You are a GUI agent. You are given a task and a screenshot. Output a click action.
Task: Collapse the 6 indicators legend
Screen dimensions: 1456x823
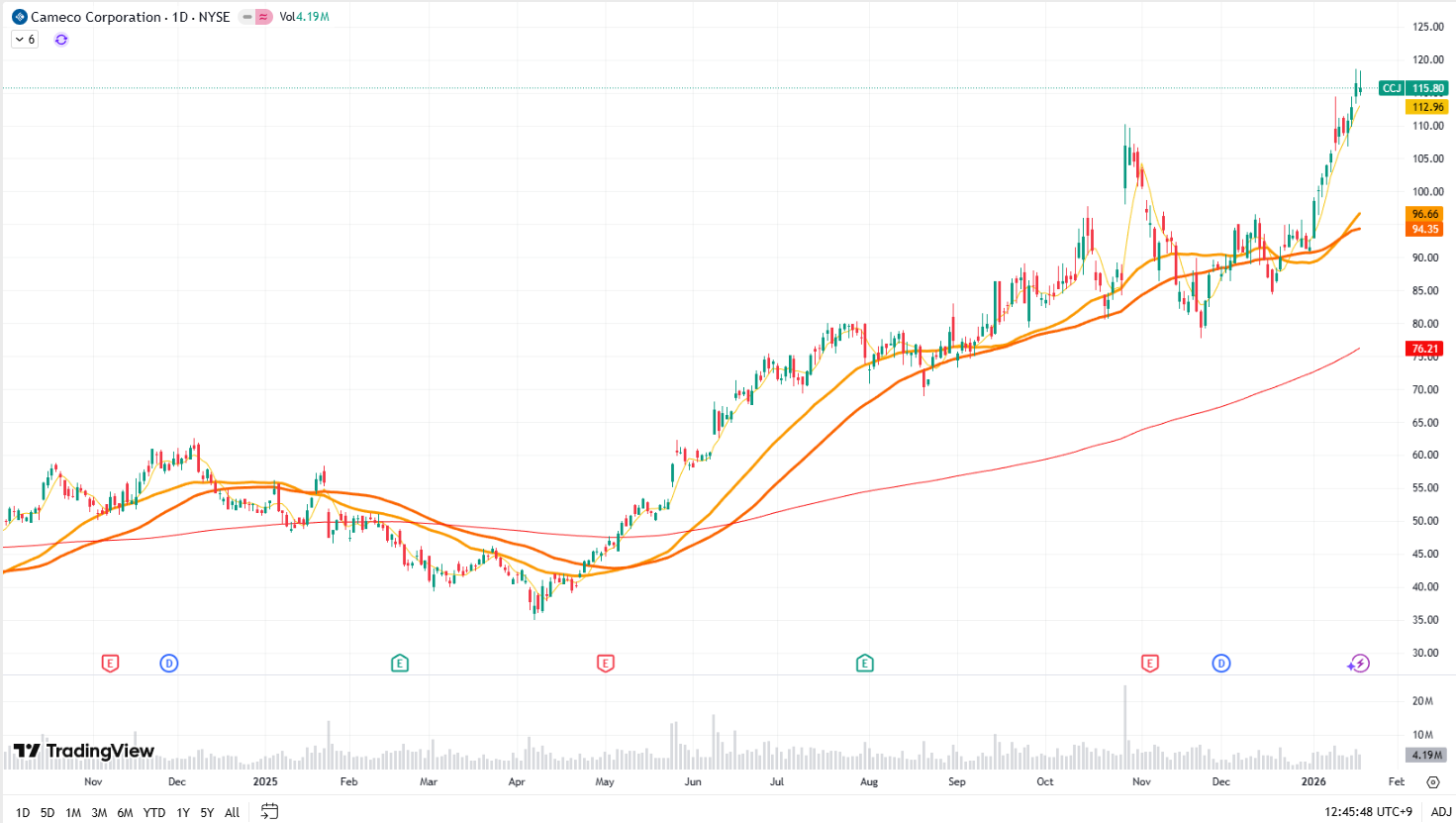pos(25,40)
